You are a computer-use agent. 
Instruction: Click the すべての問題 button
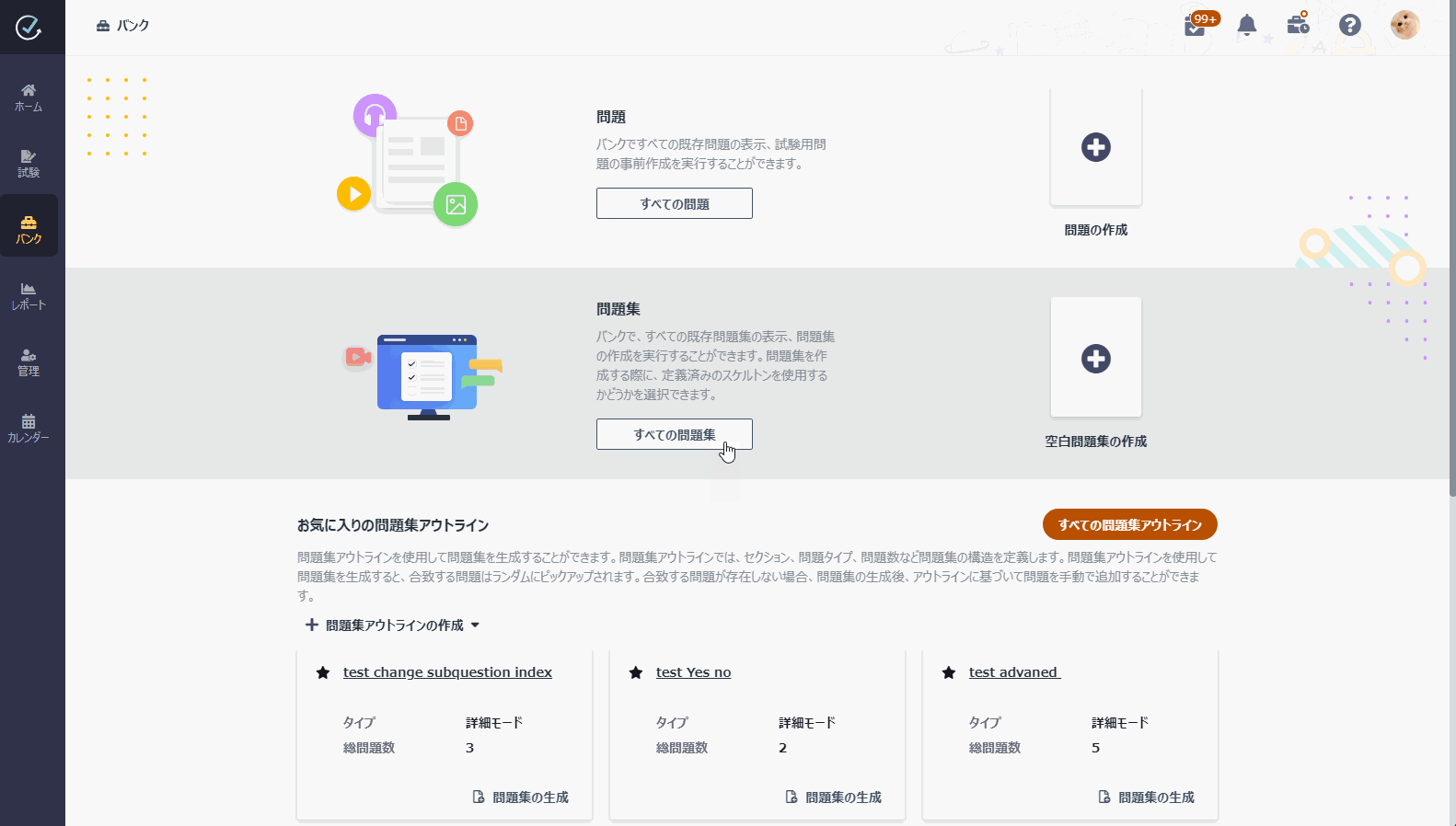click(x=674, y=204)
